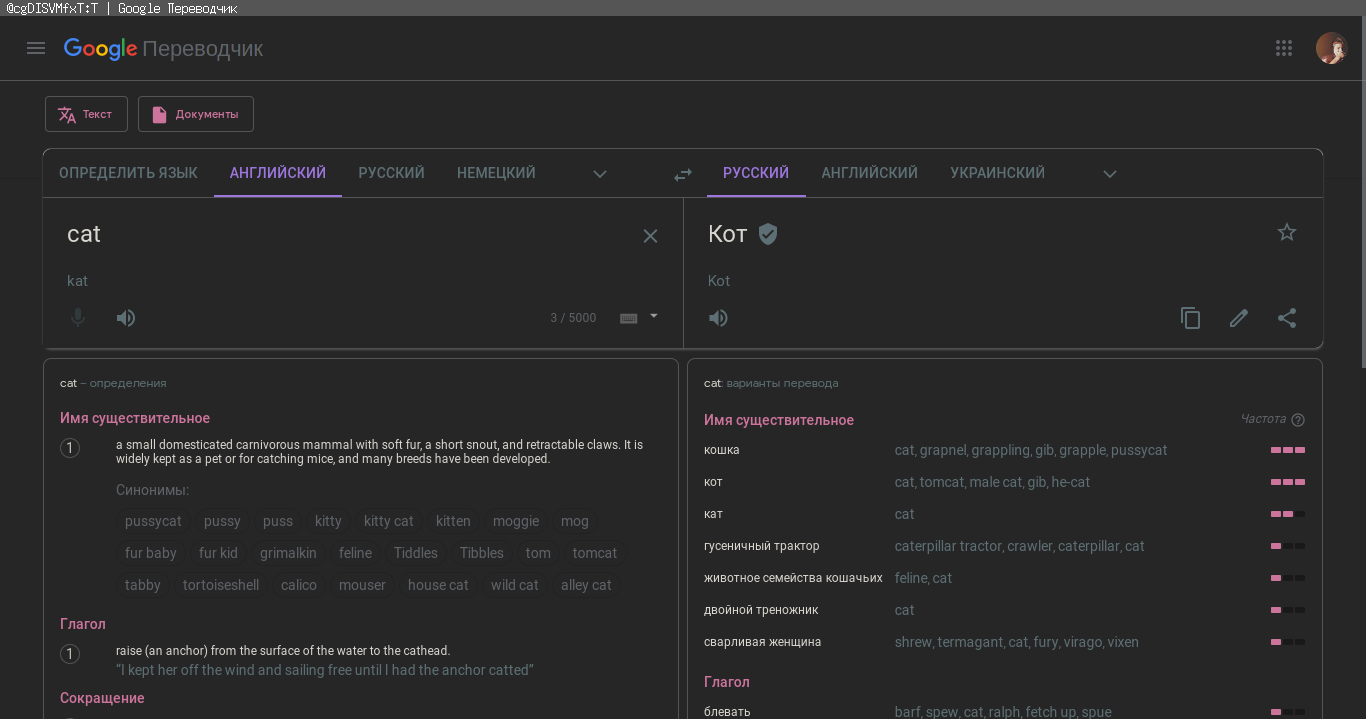Expand input tools dropdown arrow

(654, 316)
